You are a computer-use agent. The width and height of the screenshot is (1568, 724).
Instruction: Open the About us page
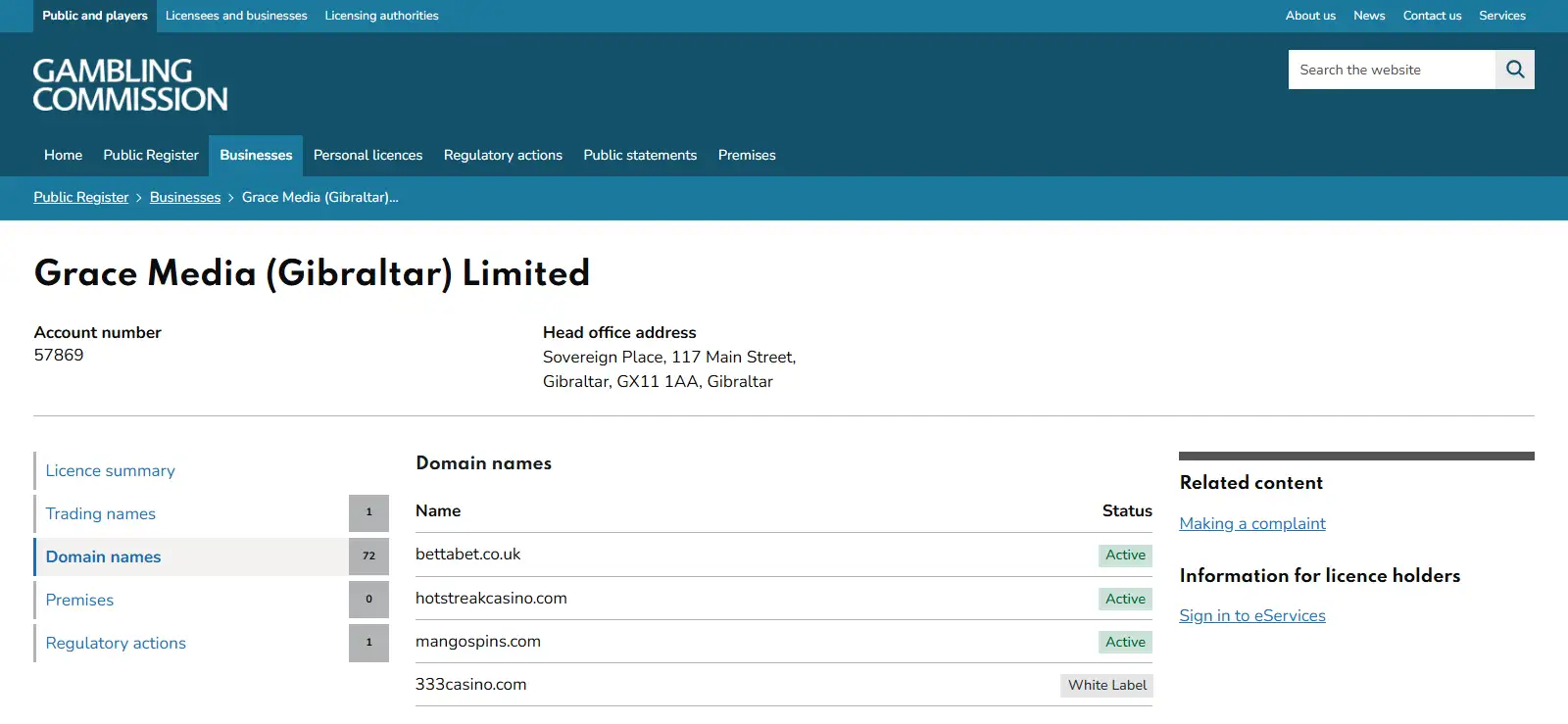pyautogui.click(x=1310, y=16)
